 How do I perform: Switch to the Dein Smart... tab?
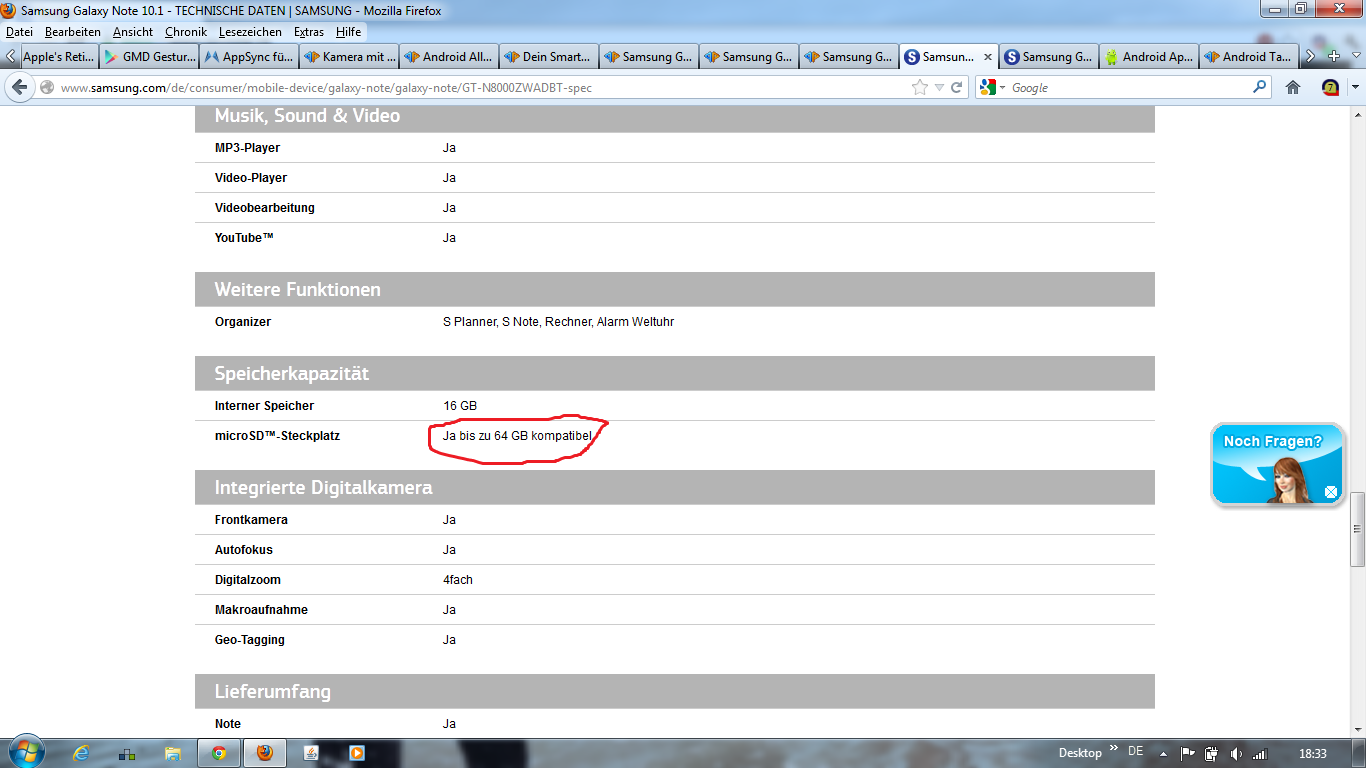pyautogui.click(x=549, y=57)
